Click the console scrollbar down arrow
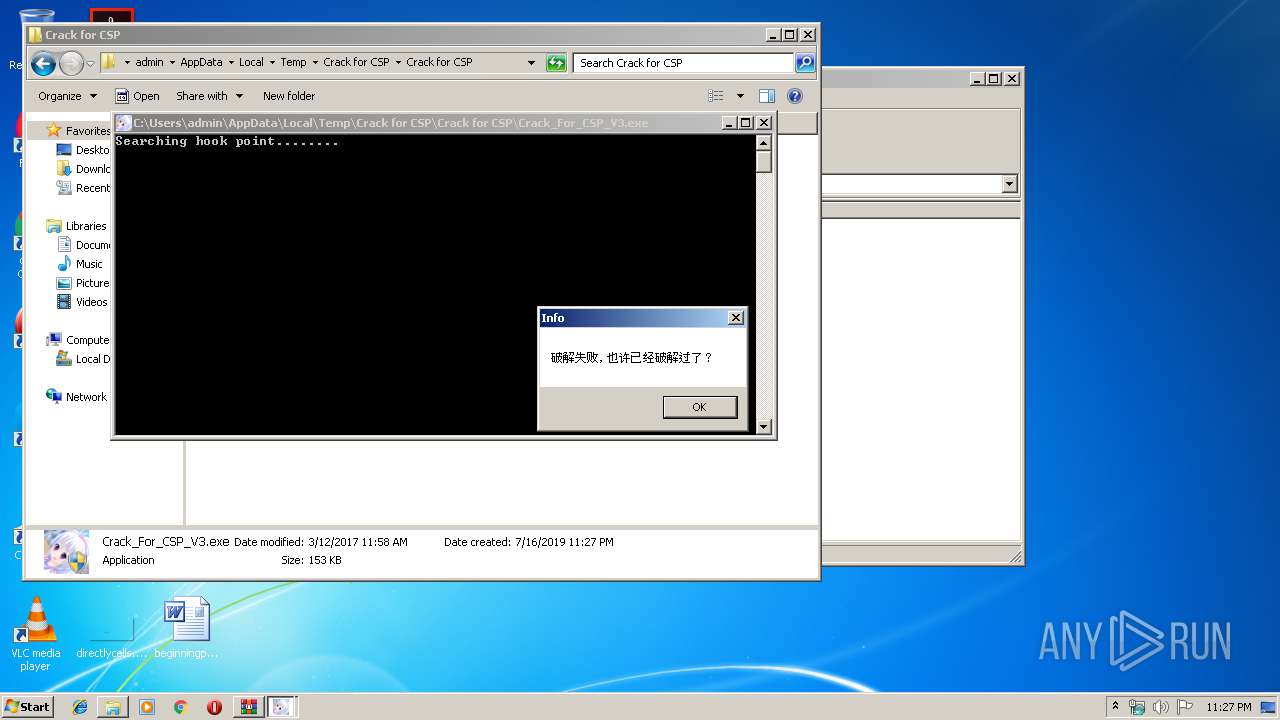Viewport: 1280px width, 720px height. click(764, 427)
